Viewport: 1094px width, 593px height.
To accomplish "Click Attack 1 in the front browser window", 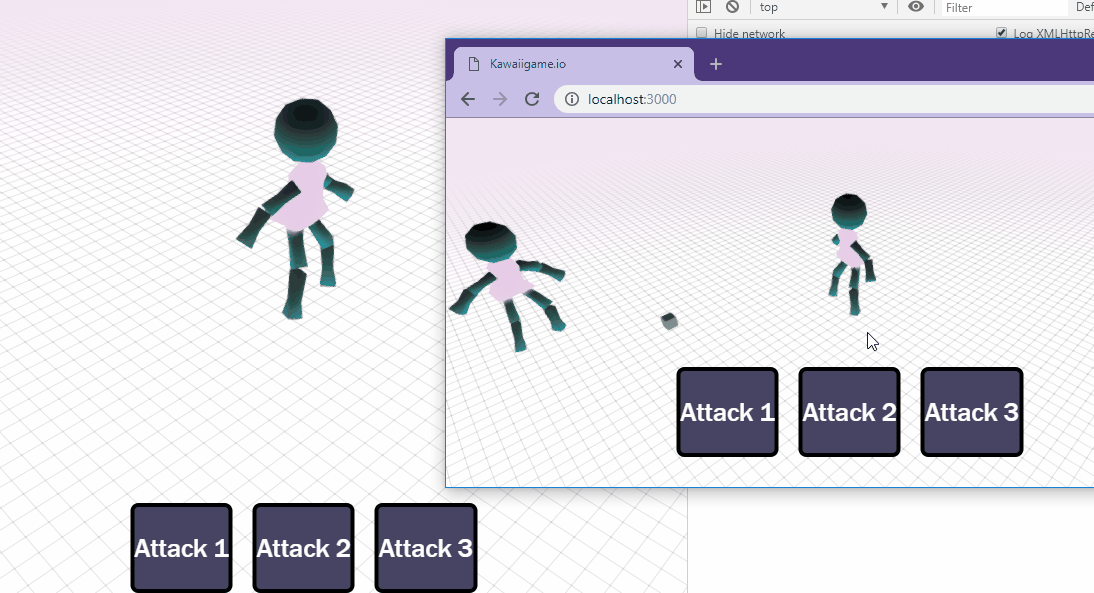I will 727,412.
